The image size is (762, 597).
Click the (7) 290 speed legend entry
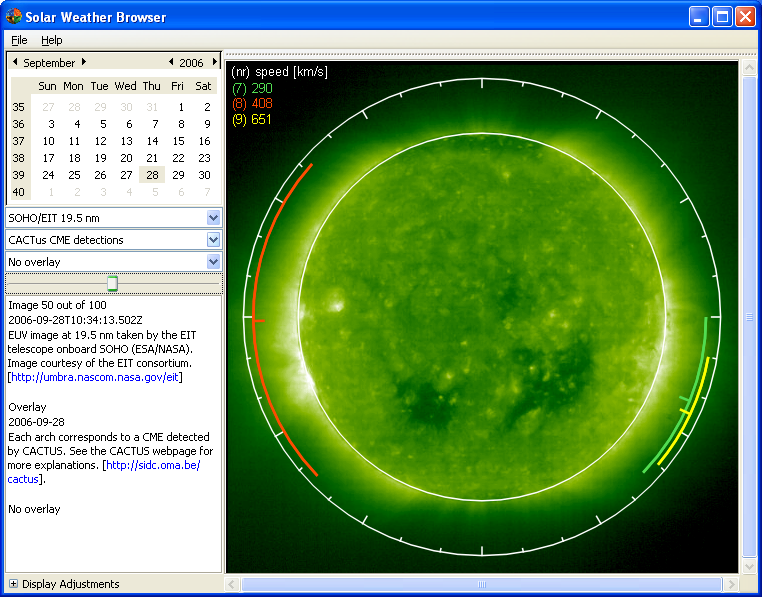252,88
